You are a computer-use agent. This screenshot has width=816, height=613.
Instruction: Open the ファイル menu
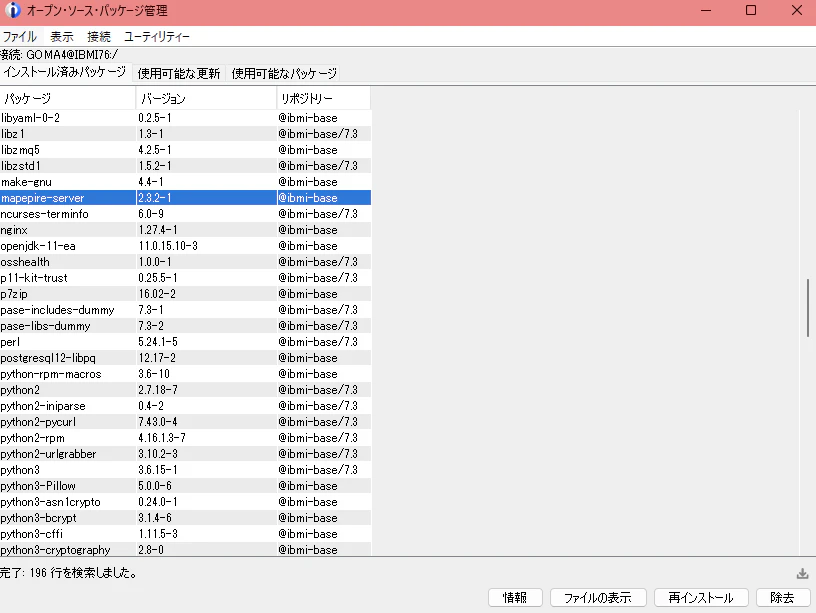click(x=20, y=36)
